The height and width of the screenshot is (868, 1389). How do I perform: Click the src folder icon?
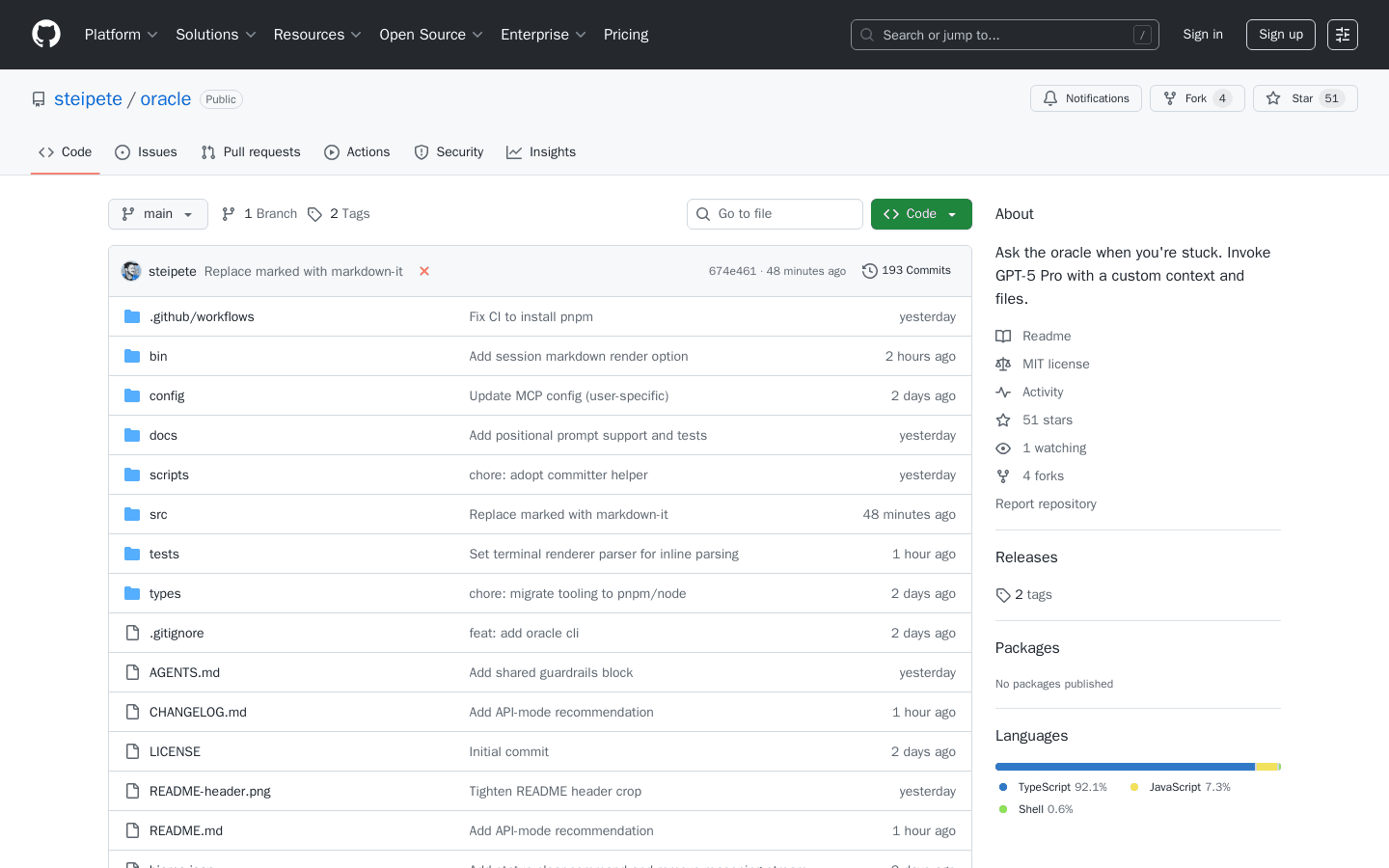[132, 514]
